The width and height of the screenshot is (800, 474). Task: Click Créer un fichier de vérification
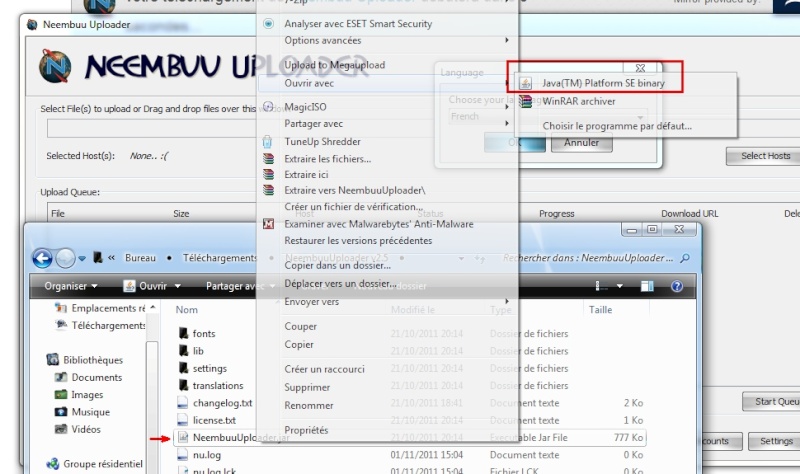point(353,207)
